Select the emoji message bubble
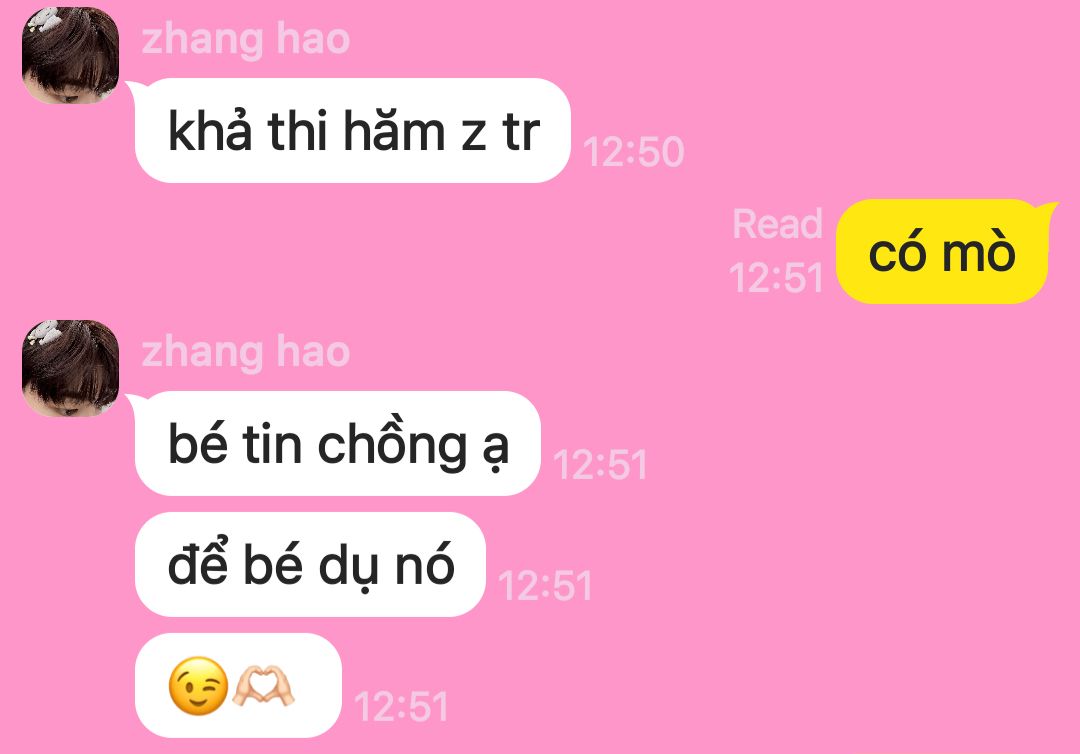 point(238,686)
